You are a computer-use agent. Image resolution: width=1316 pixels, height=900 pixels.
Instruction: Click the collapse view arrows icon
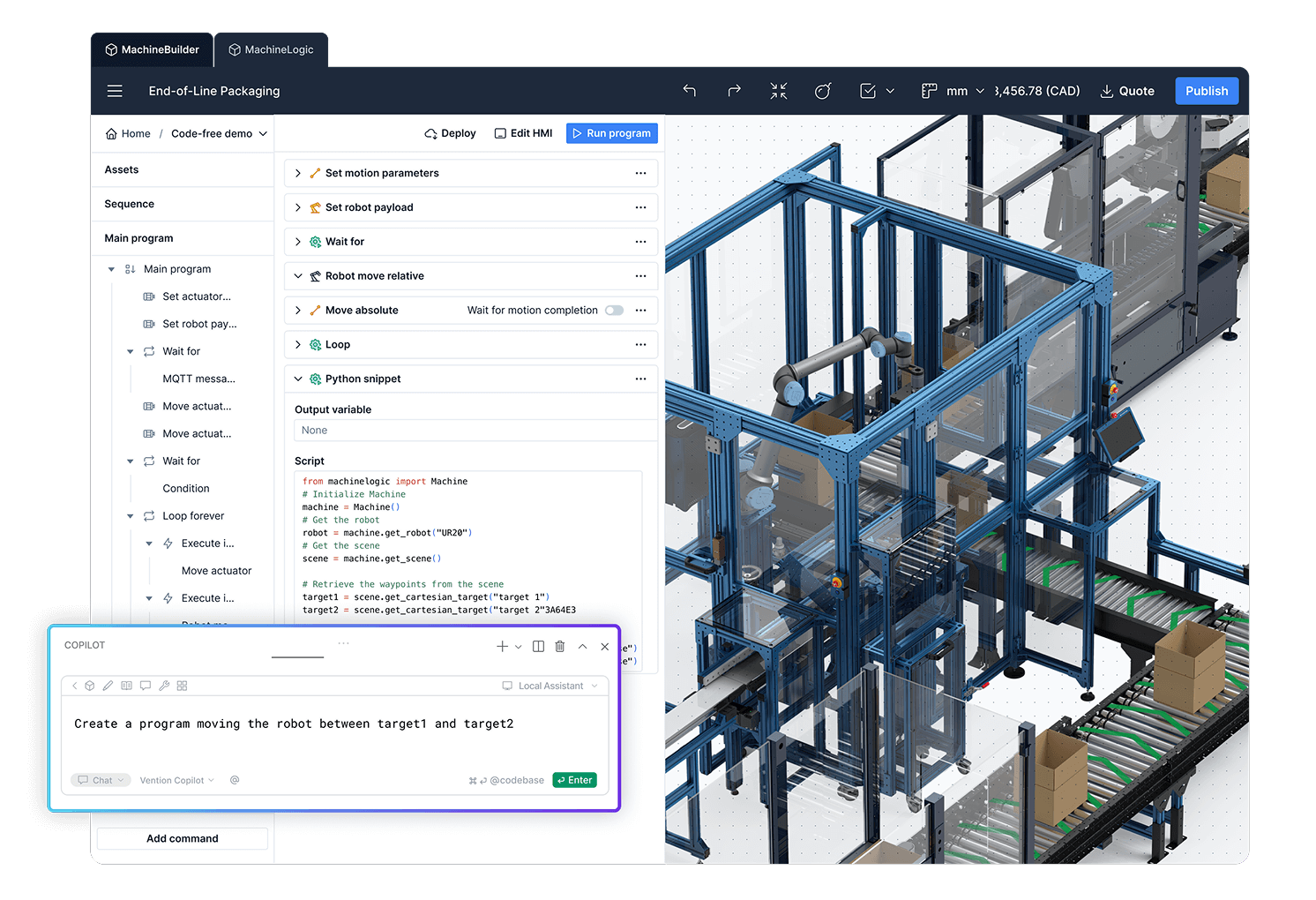(778, 91)
